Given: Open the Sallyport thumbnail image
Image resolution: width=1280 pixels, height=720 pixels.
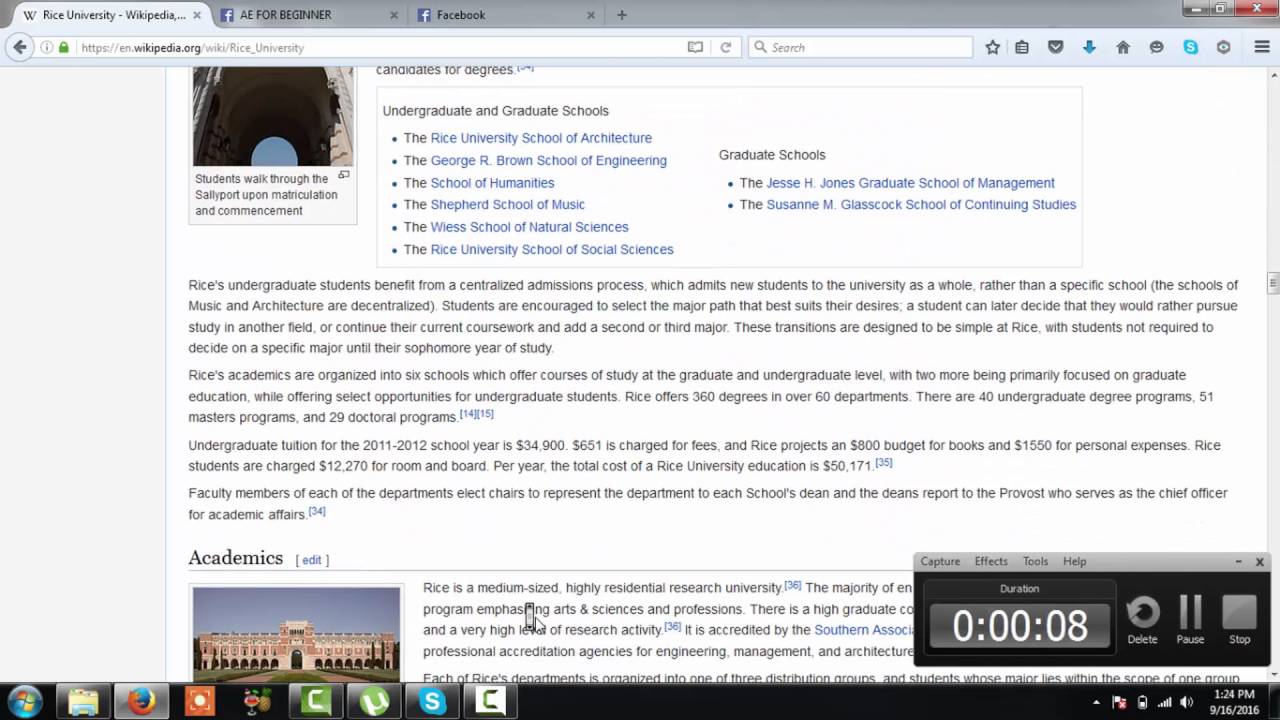Looking at the screenshot, I should click(x=273, y=116).
